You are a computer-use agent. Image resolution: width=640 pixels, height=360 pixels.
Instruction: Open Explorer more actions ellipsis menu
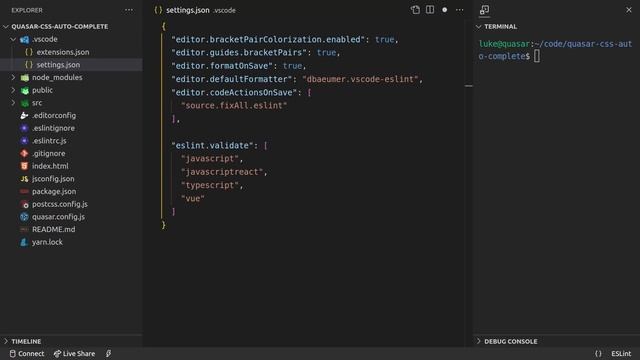tap(129, 10)
